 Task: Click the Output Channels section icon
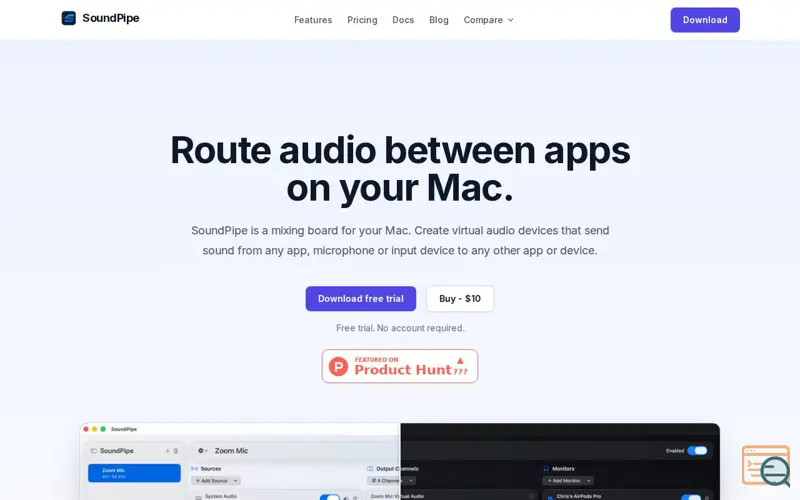[370, 468]
